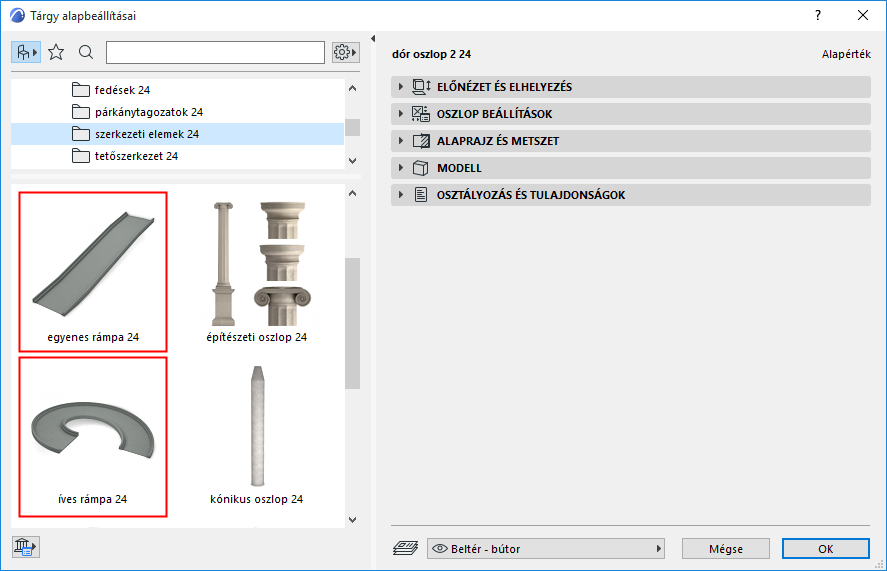Select the egyenes rámpa 24 thumbnail
This screenshot has height=571, width=887.
tap(93, 272)
